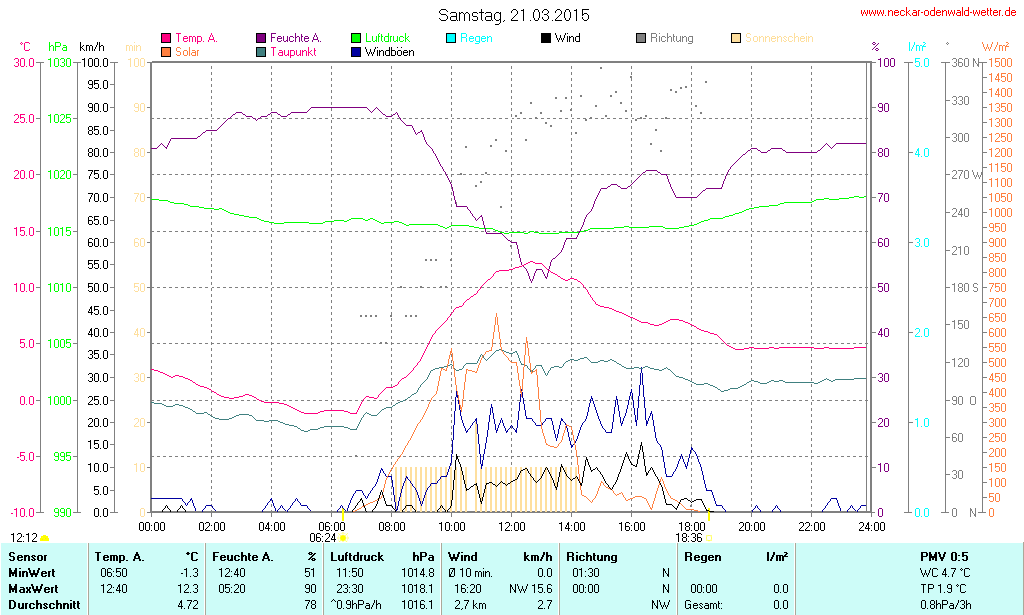The width and height of the screenshot is (1024, 615).
Task: Select the Sensor column header in table
Action: pos(28,556)
